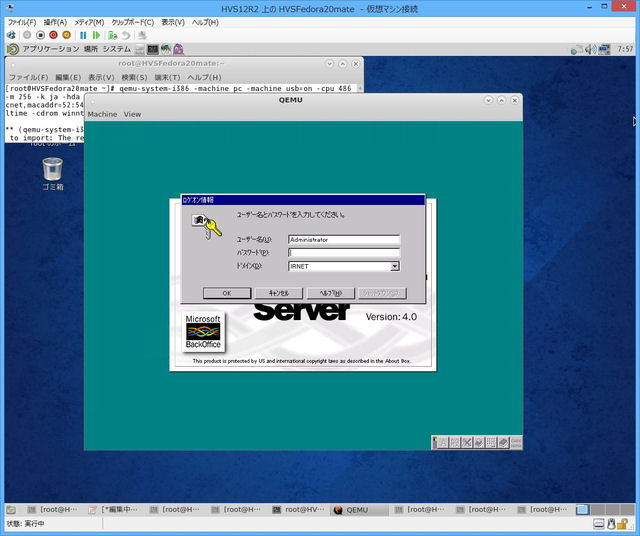Click OK in the logon dialog
This screenshot has width=640, height=536.
(x=227, y=293)
